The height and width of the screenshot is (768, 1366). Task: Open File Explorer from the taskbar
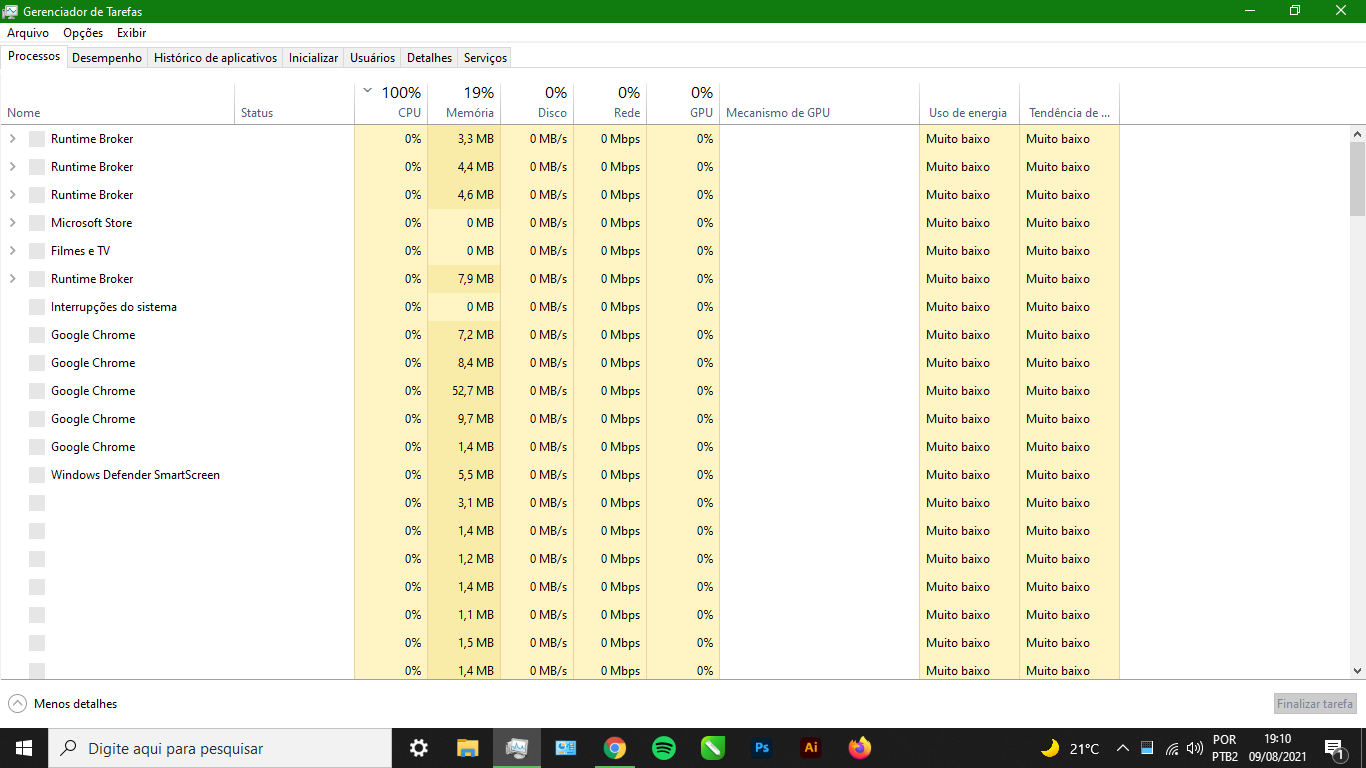pyautogui.click(x=468, y=748)
